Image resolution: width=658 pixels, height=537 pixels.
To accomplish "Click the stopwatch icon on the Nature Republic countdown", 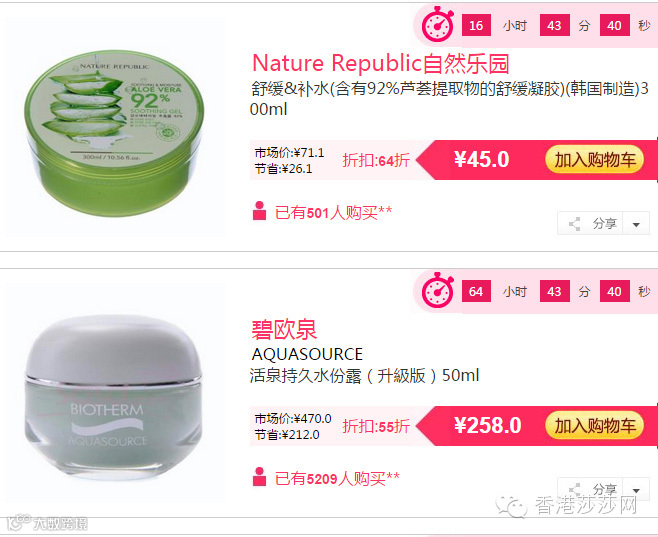I will coord(438,24).
